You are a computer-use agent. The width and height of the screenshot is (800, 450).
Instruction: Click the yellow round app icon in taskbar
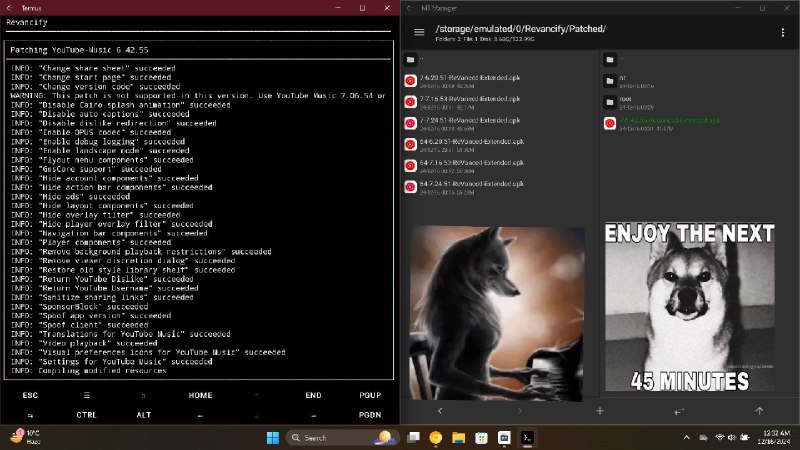coord(436,438)
